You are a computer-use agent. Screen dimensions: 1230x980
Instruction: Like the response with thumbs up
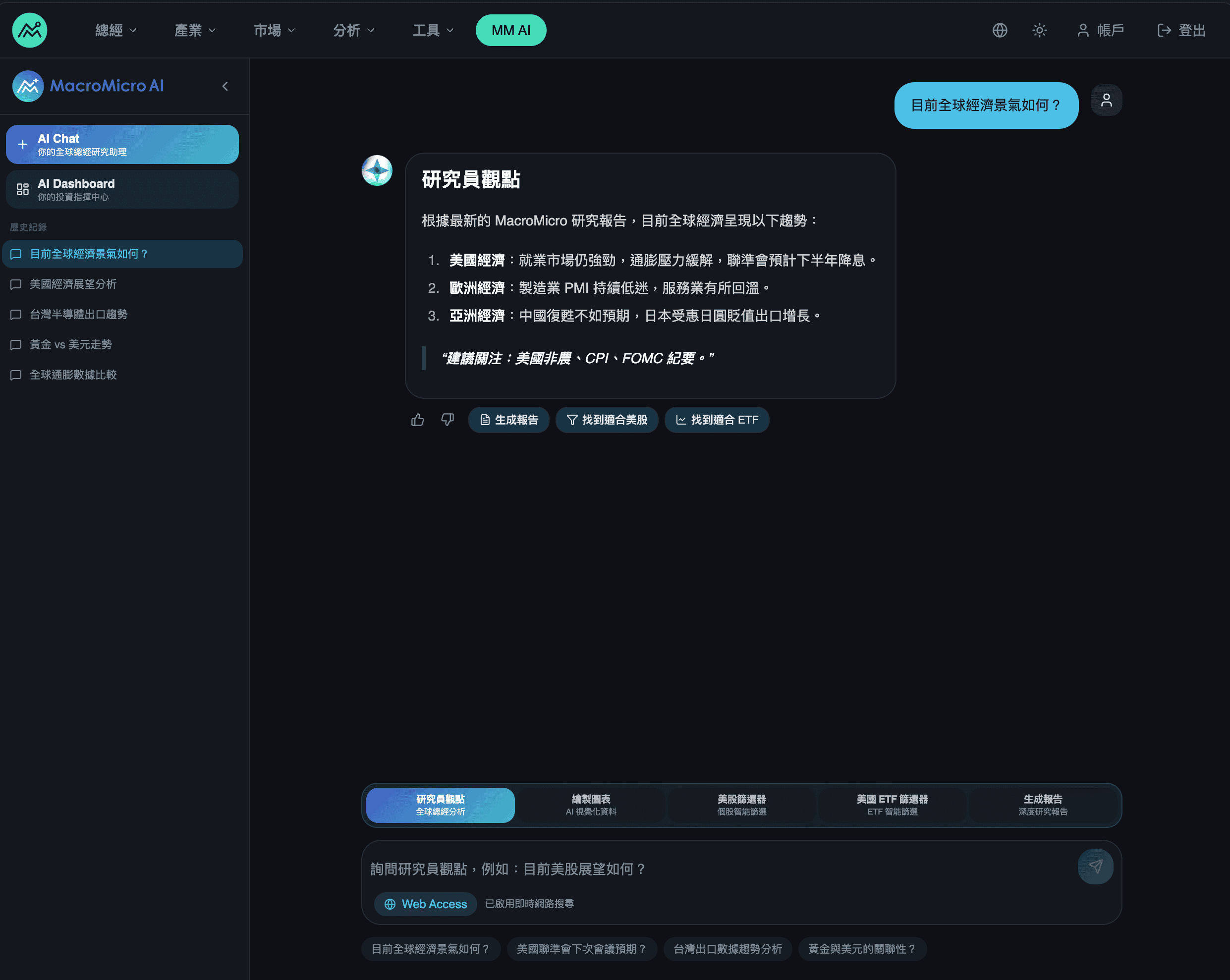click(x=418, y=421)
